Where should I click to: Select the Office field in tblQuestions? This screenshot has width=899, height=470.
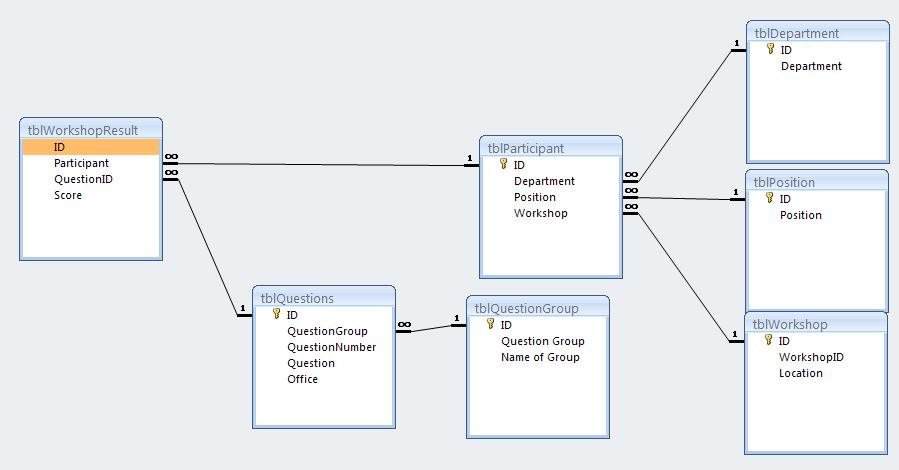(x=302, y=379)
